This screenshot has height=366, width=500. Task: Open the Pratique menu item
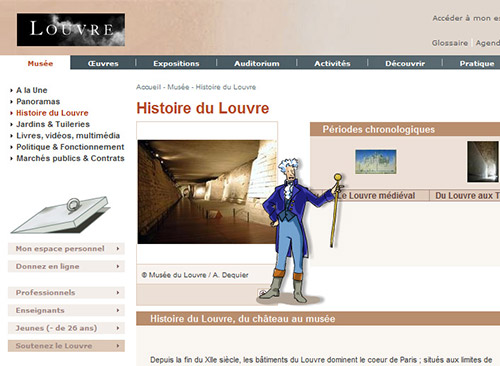point(477,63)
